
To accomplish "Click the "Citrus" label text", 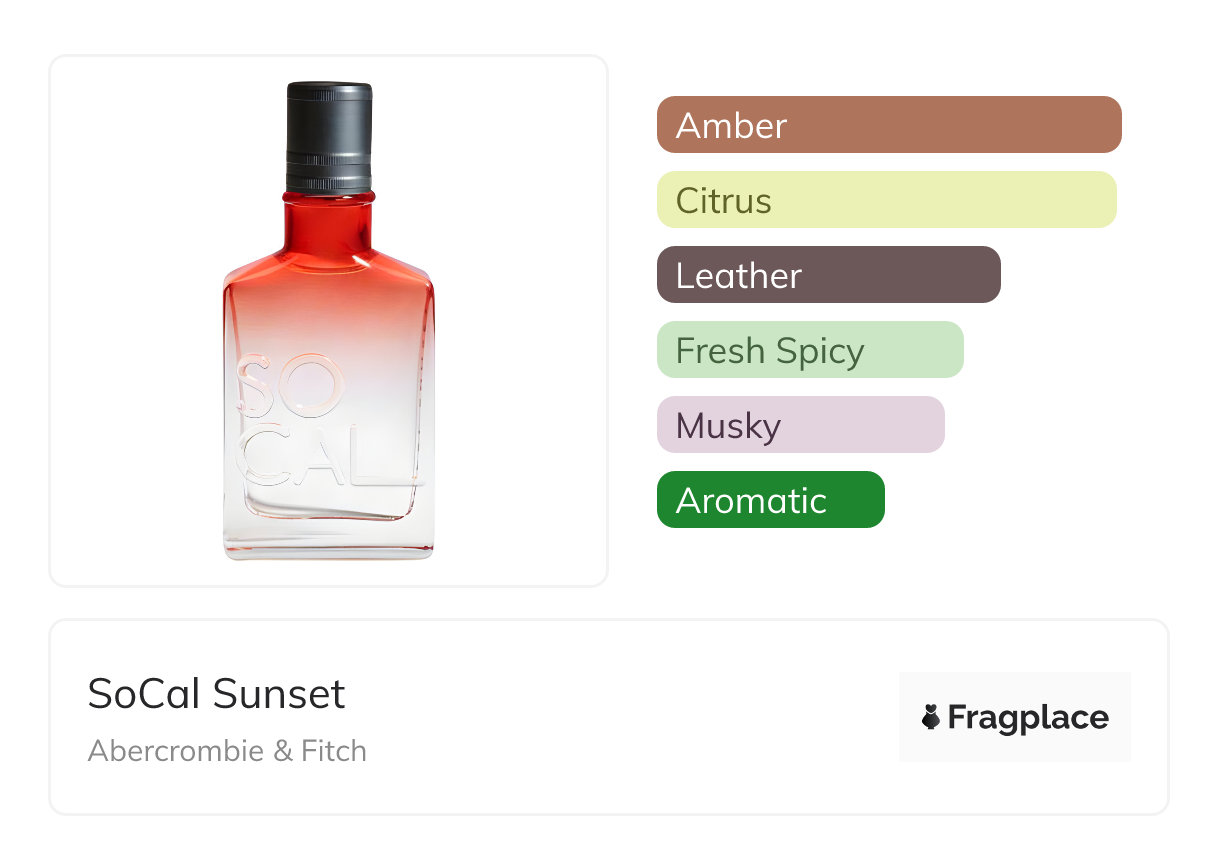I will click(723, 201).
